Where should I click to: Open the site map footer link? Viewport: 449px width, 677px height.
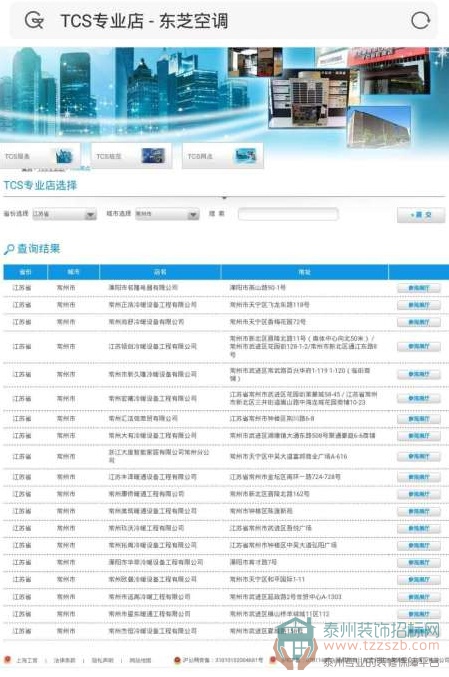tap(140, 660)
